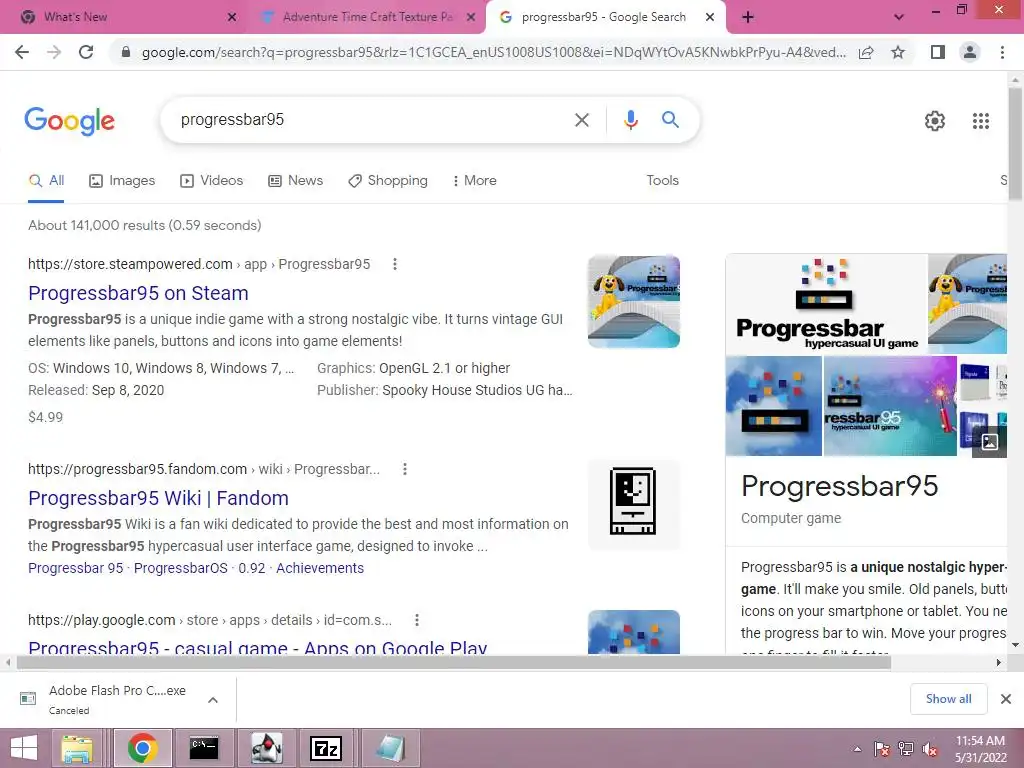Image resolution: width=1024 pixels, height=768 pixels.
Task: Close the downloads bar
Action: [x=1006, y=699]
